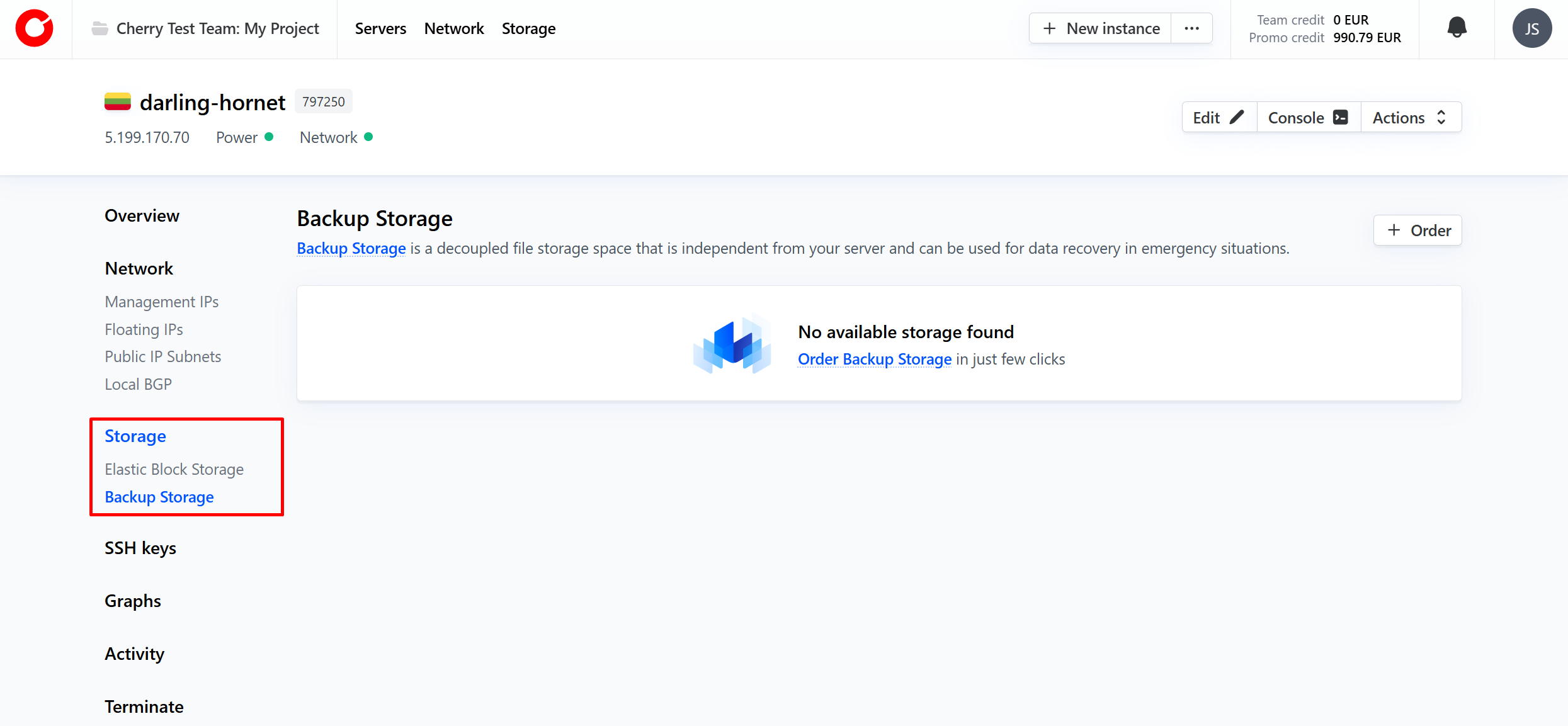Open the JS user avatar menu
Screen dimensions: 1568x726
coord(1531,28)
